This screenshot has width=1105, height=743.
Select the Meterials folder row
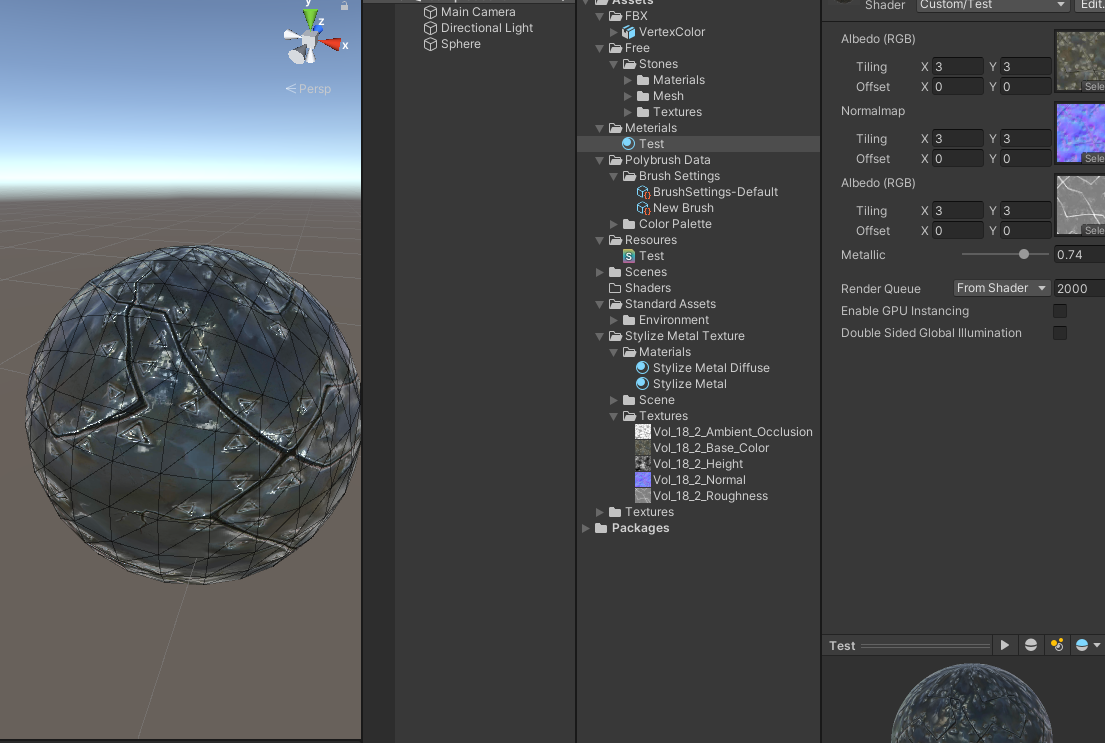pos(698,128)
